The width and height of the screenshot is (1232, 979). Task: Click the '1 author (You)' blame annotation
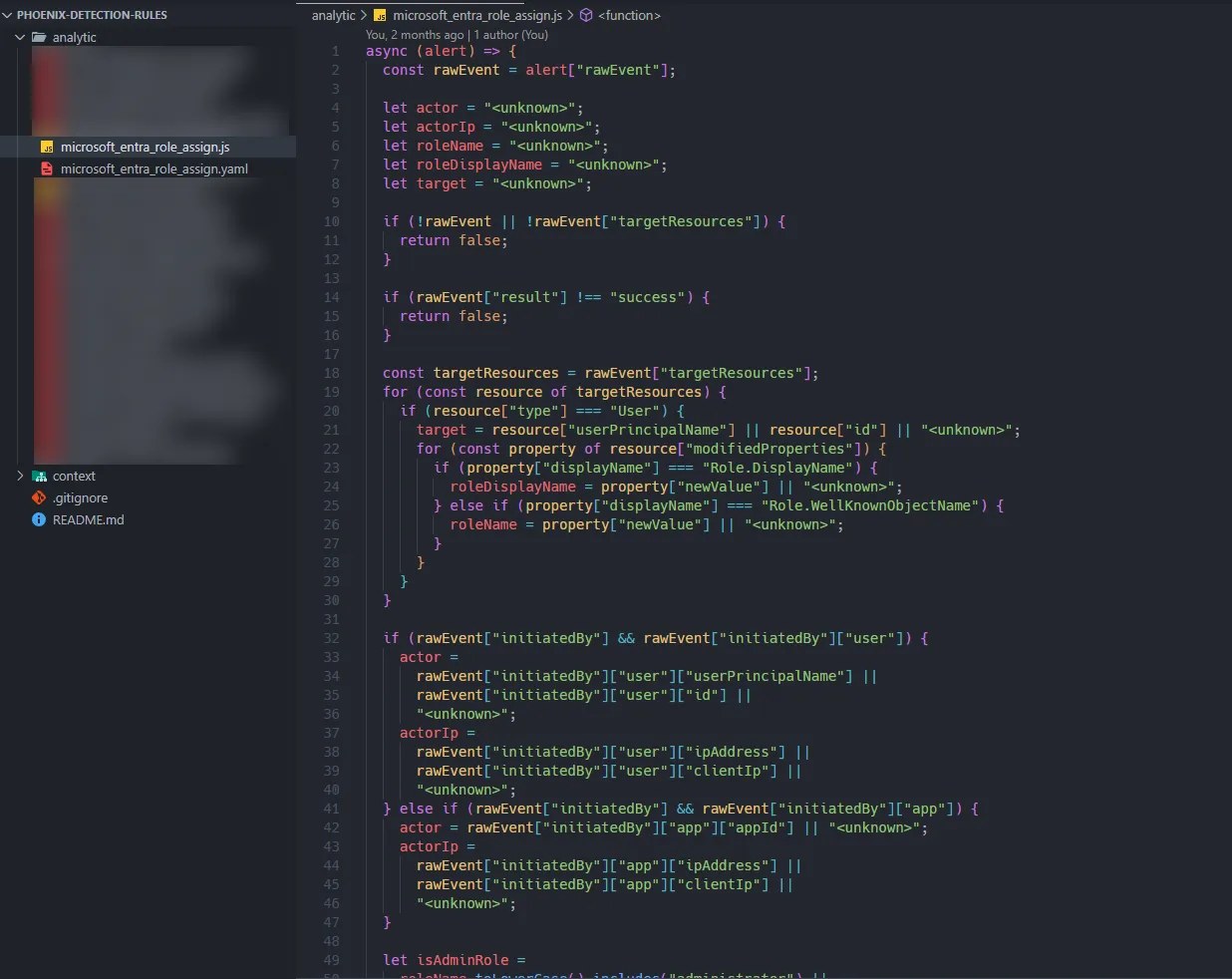510,35
